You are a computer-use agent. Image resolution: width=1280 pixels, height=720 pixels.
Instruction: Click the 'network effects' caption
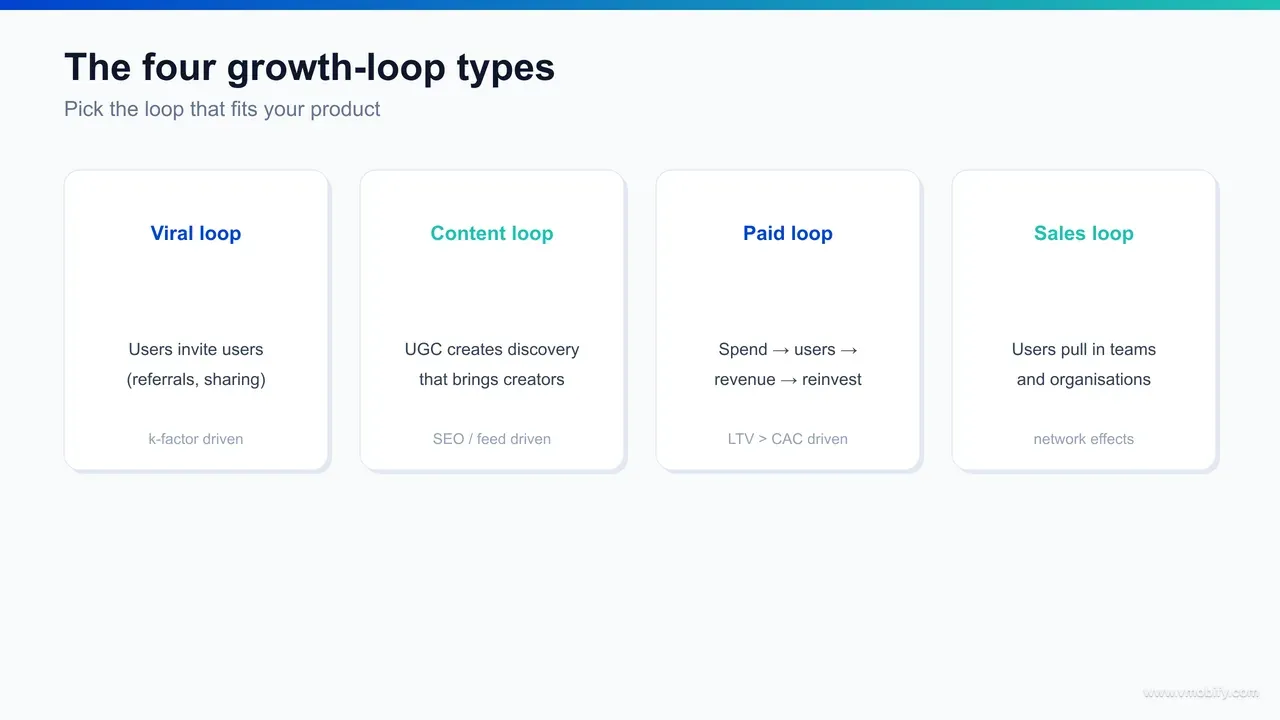coord(1084,439)
